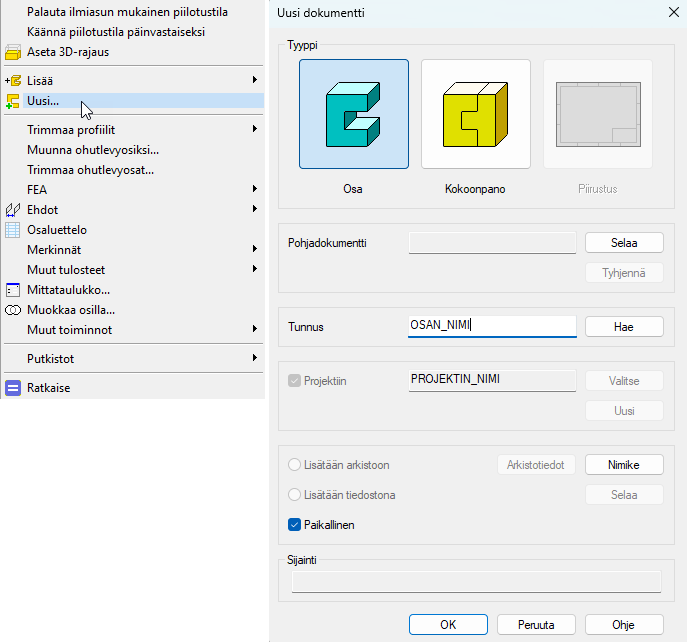Select the Osa part type icon
687x642 pixels.
coord(353,114)
